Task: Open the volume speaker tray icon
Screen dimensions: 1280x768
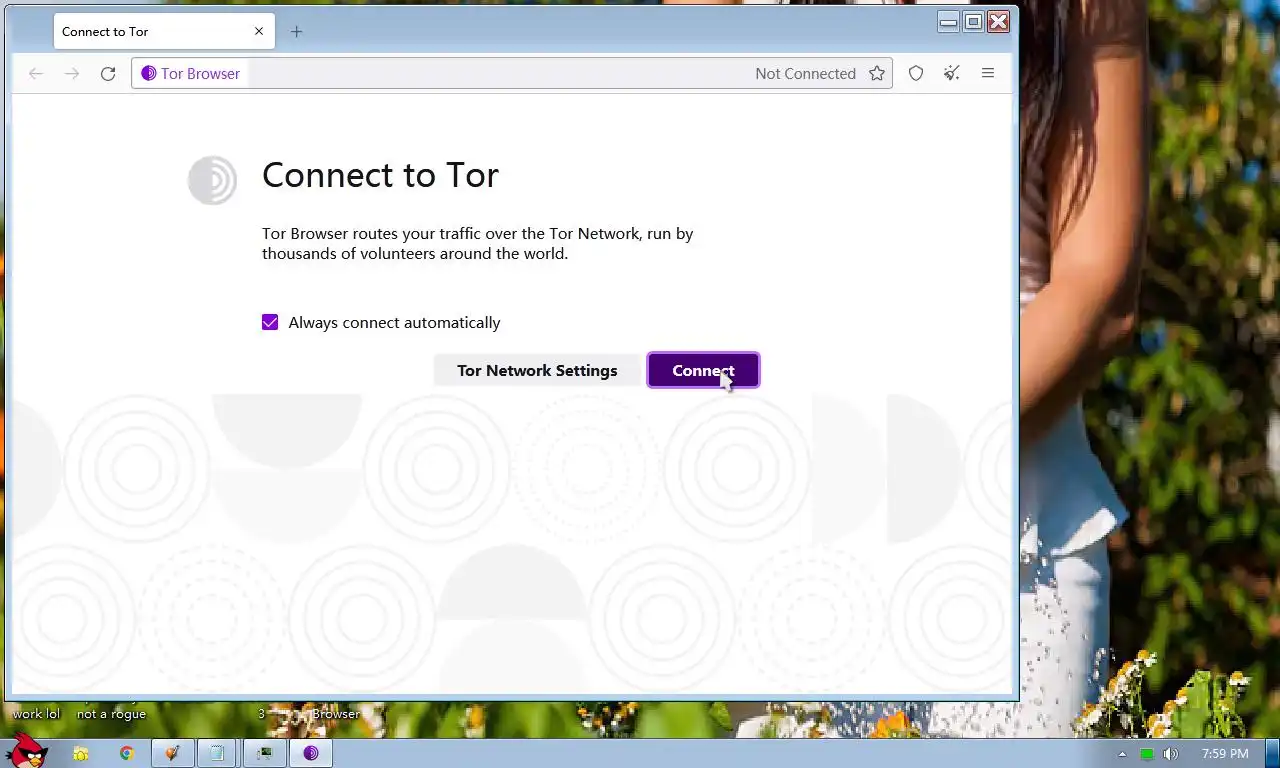Action: [1171, 754]
